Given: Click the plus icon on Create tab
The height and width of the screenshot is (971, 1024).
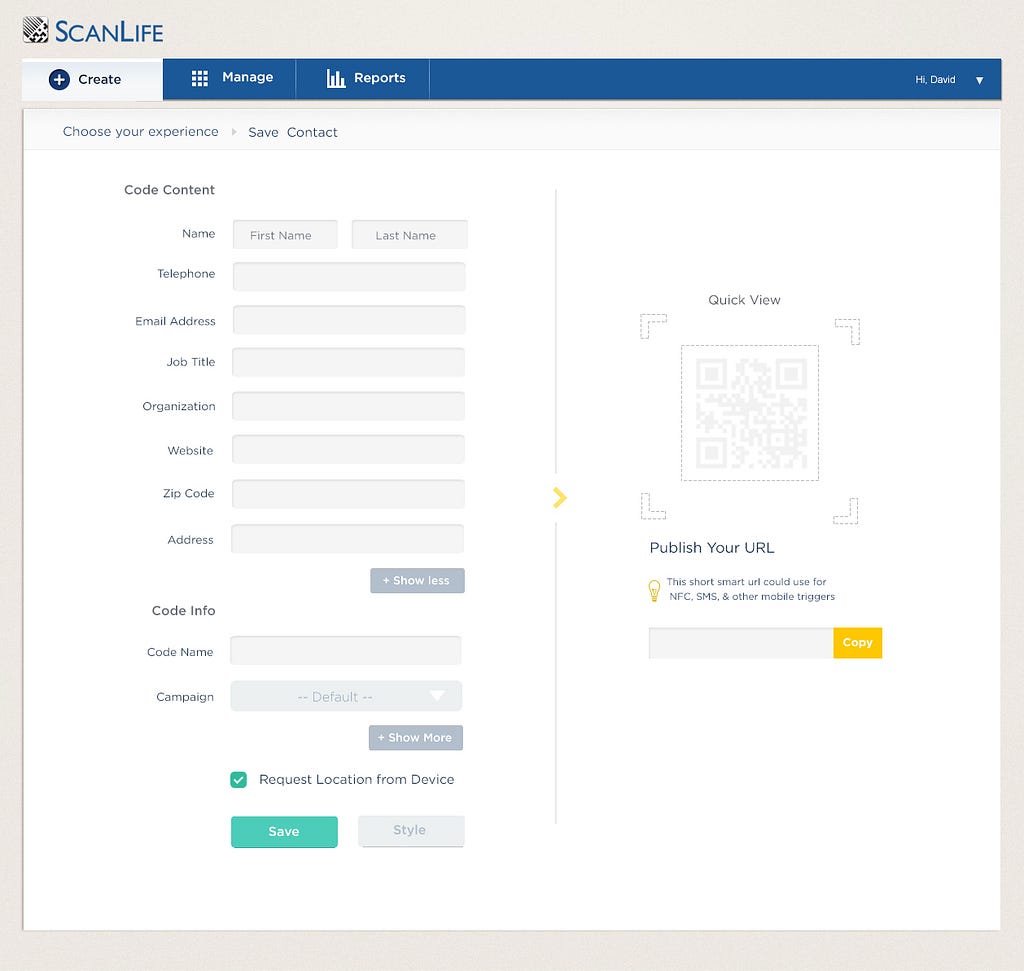Looking at the screenshot, I should (x=59, y=80).
